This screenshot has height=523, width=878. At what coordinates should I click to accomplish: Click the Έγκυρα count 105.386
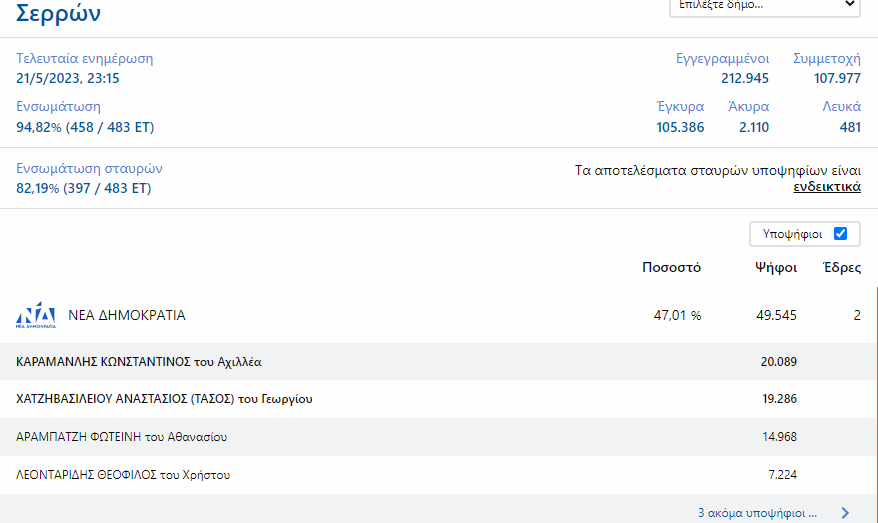pyautogui.click(x=680, y=127)
